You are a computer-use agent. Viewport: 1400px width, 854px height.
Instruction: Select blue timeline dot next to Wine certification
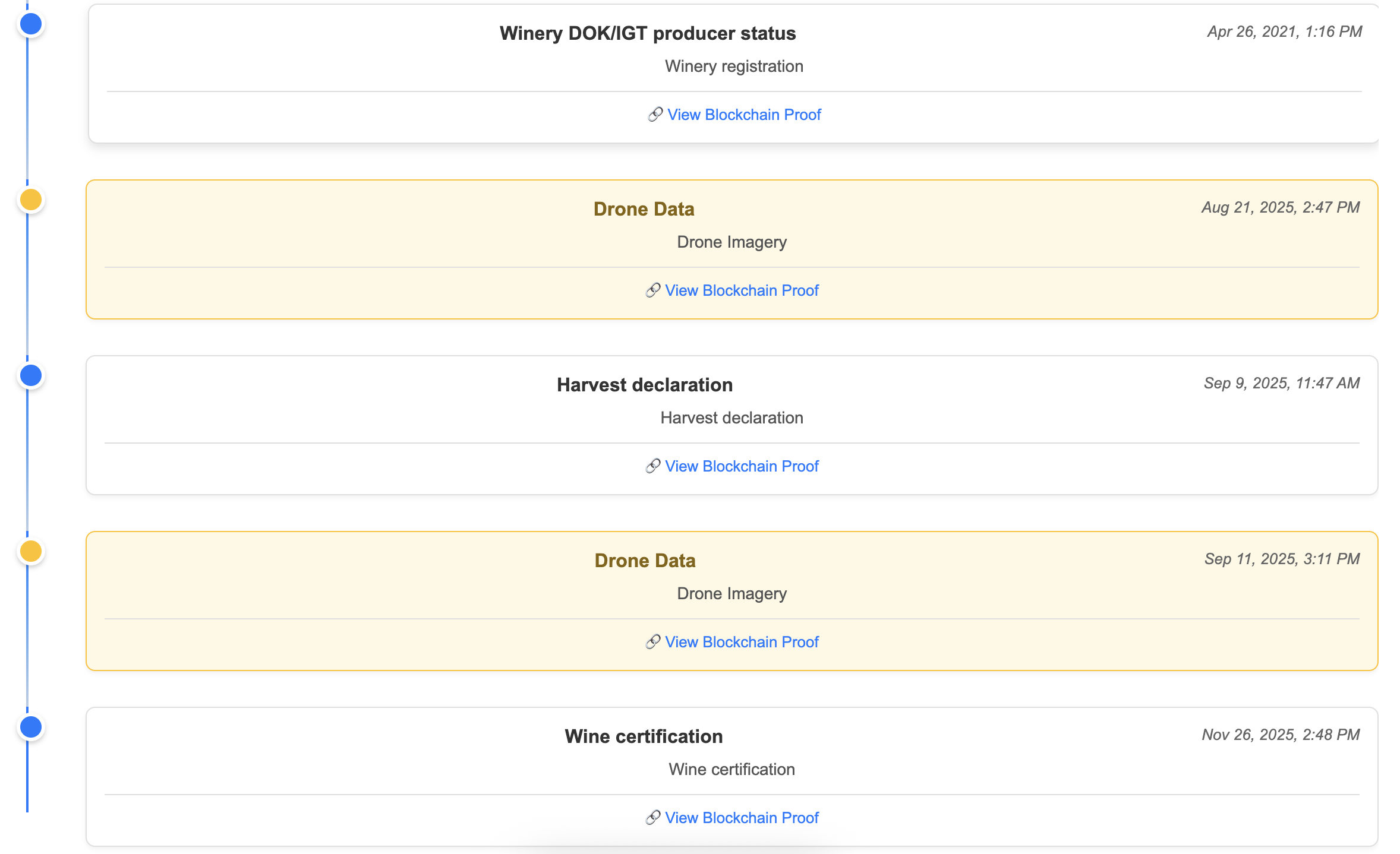pyautogui.click(x=31, y=728)
